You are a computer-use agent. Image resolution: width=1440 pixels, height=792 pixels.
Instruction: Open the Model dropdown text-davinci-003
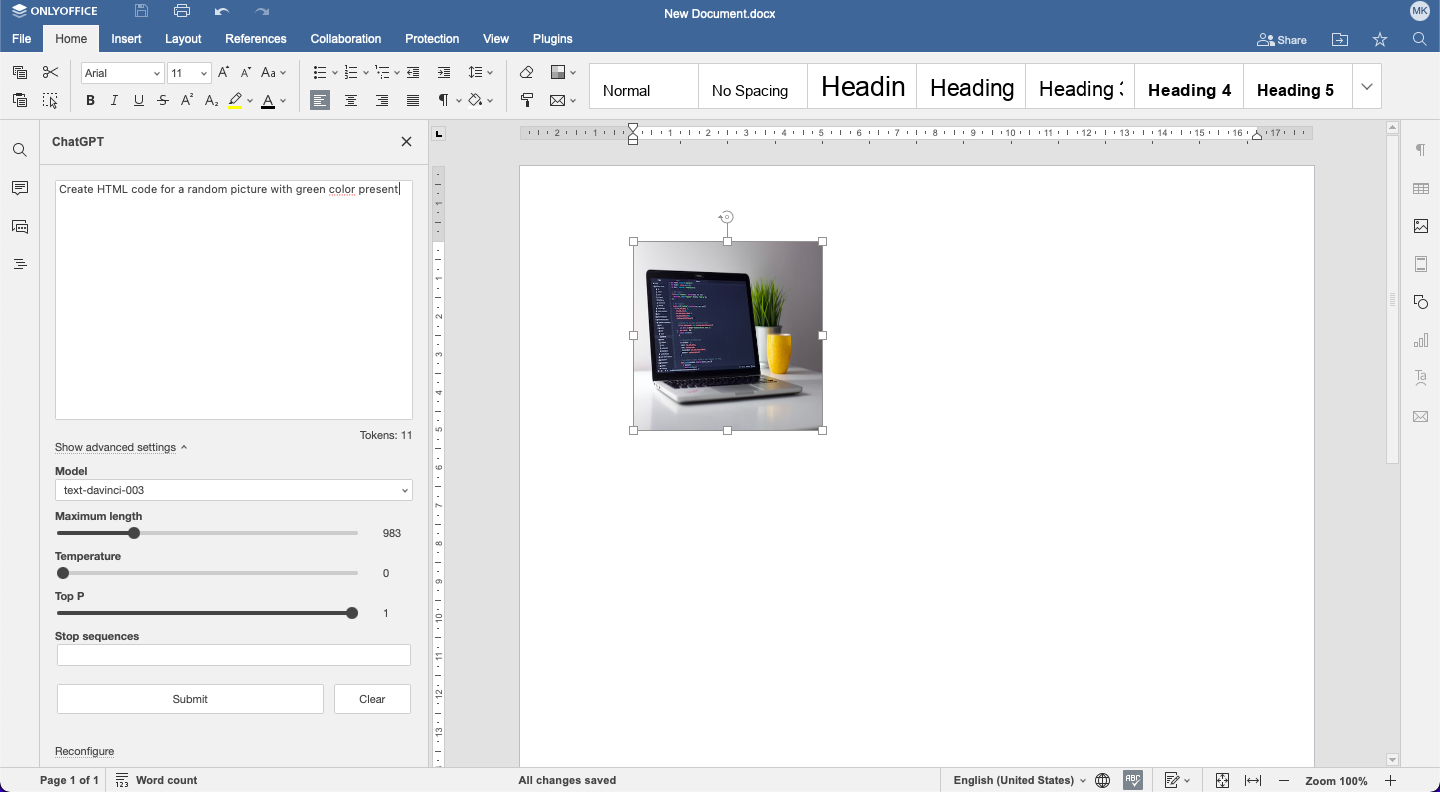[x=233, y=490]
